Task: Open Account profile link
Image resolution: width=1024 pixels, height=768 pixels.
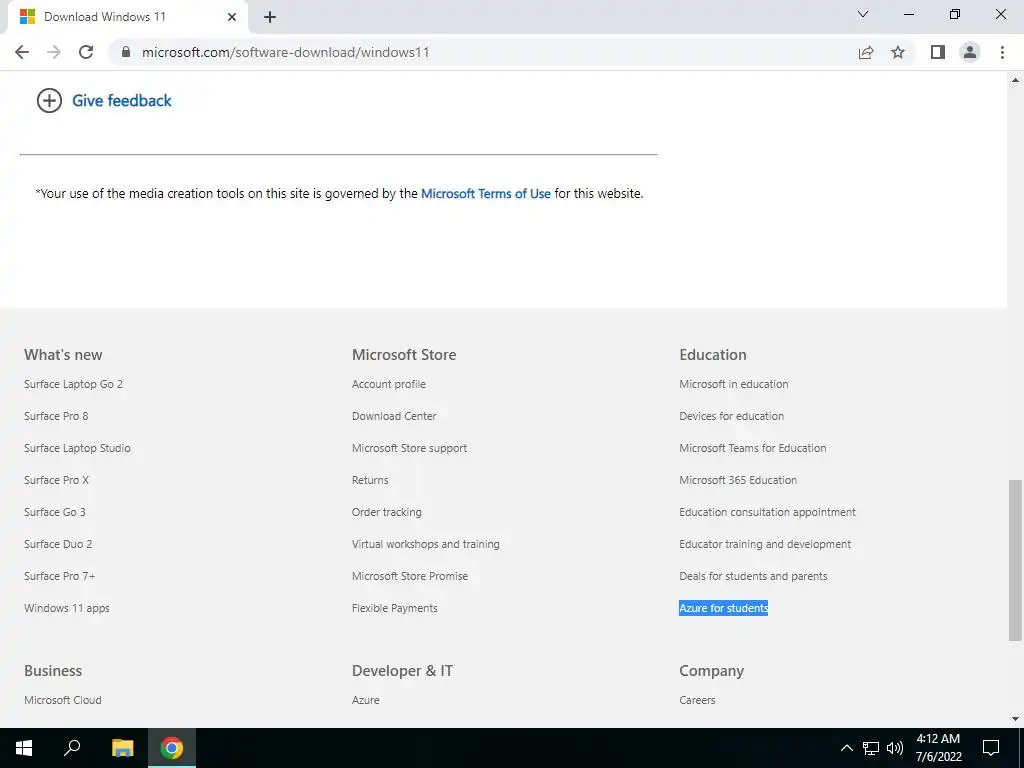Action: [389, 384]
